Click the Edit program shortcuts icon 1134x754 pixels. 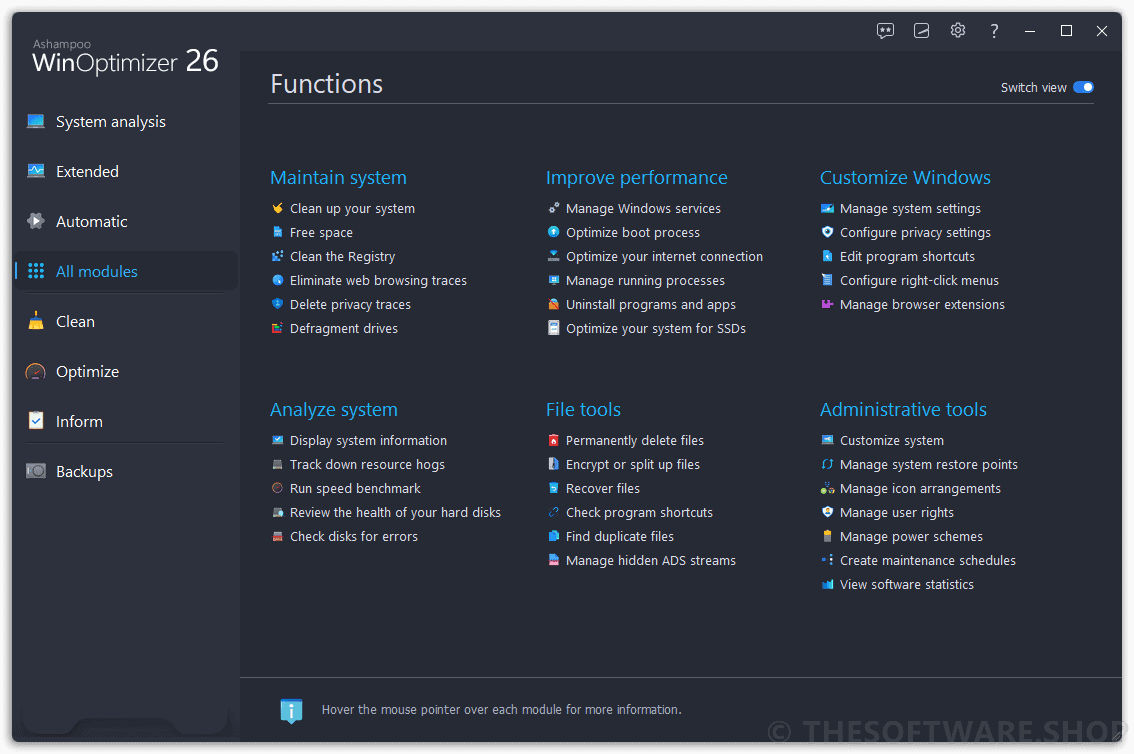[827, 256]
